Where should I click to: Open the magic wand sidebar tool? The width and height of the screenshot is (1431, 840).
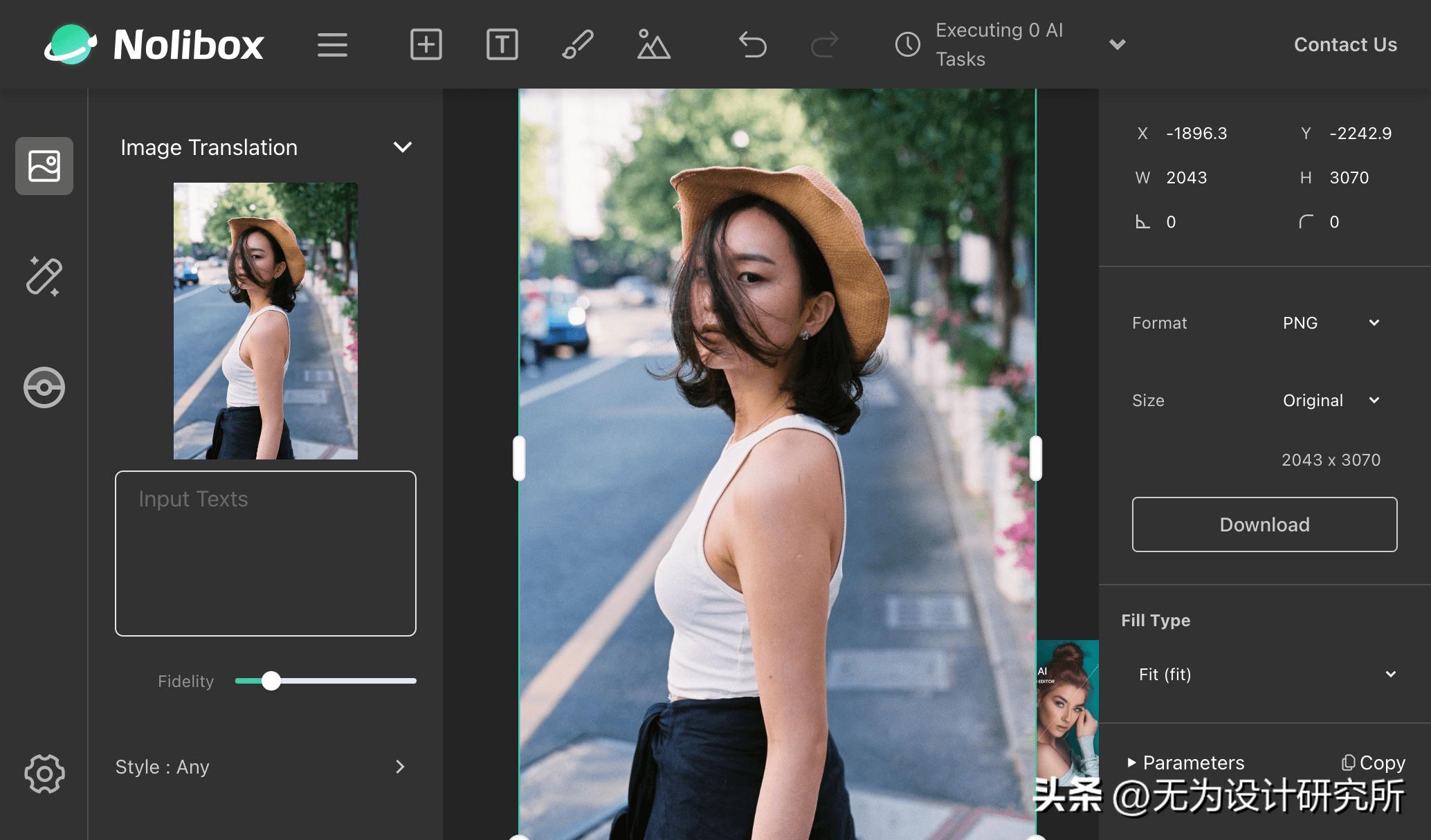click(44, 276)
